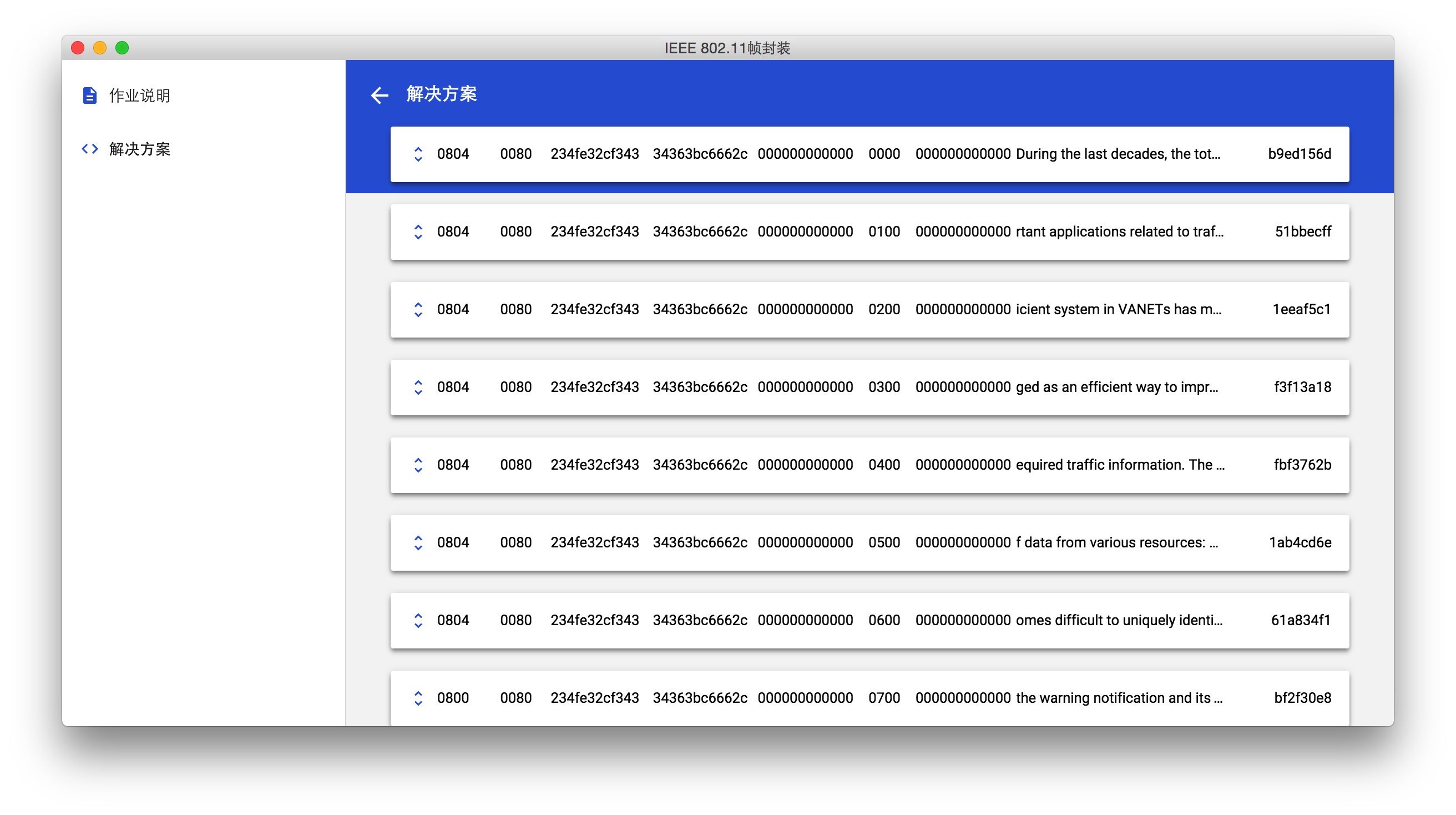Screen dimensions: 1456x815
Task: Toggle unfold icon on row 0700
Action: (x=418, y=698)
